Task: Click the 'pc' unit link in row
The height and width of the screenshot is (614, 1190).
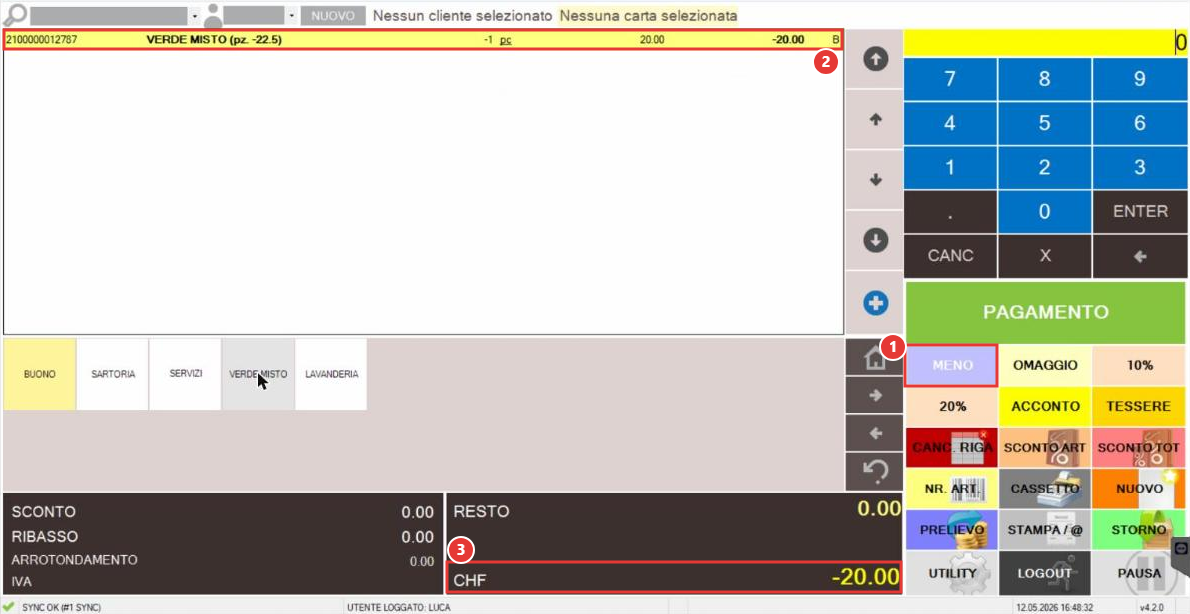Action: pyautogui.click(x=505, y=39)
